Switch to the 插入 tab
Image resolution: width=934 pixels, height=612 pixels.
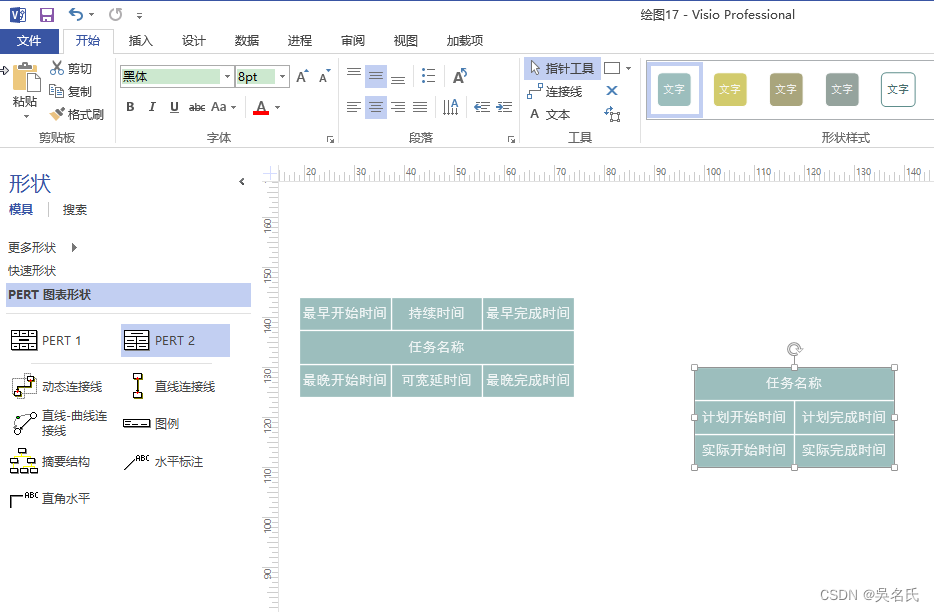(141, 41)
